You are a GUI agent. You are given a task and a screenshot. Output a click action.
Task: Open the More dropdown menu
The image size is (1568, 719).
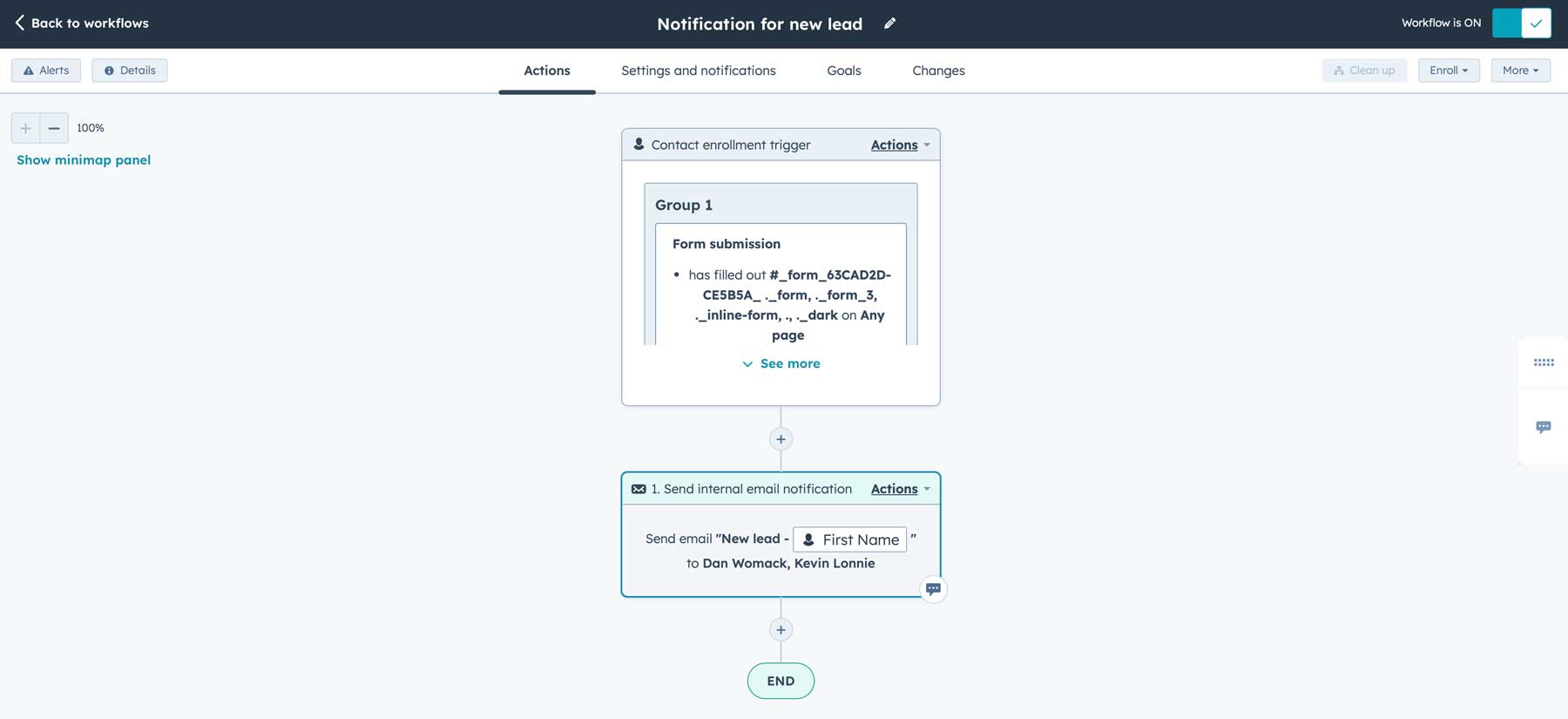(1520, 71)
